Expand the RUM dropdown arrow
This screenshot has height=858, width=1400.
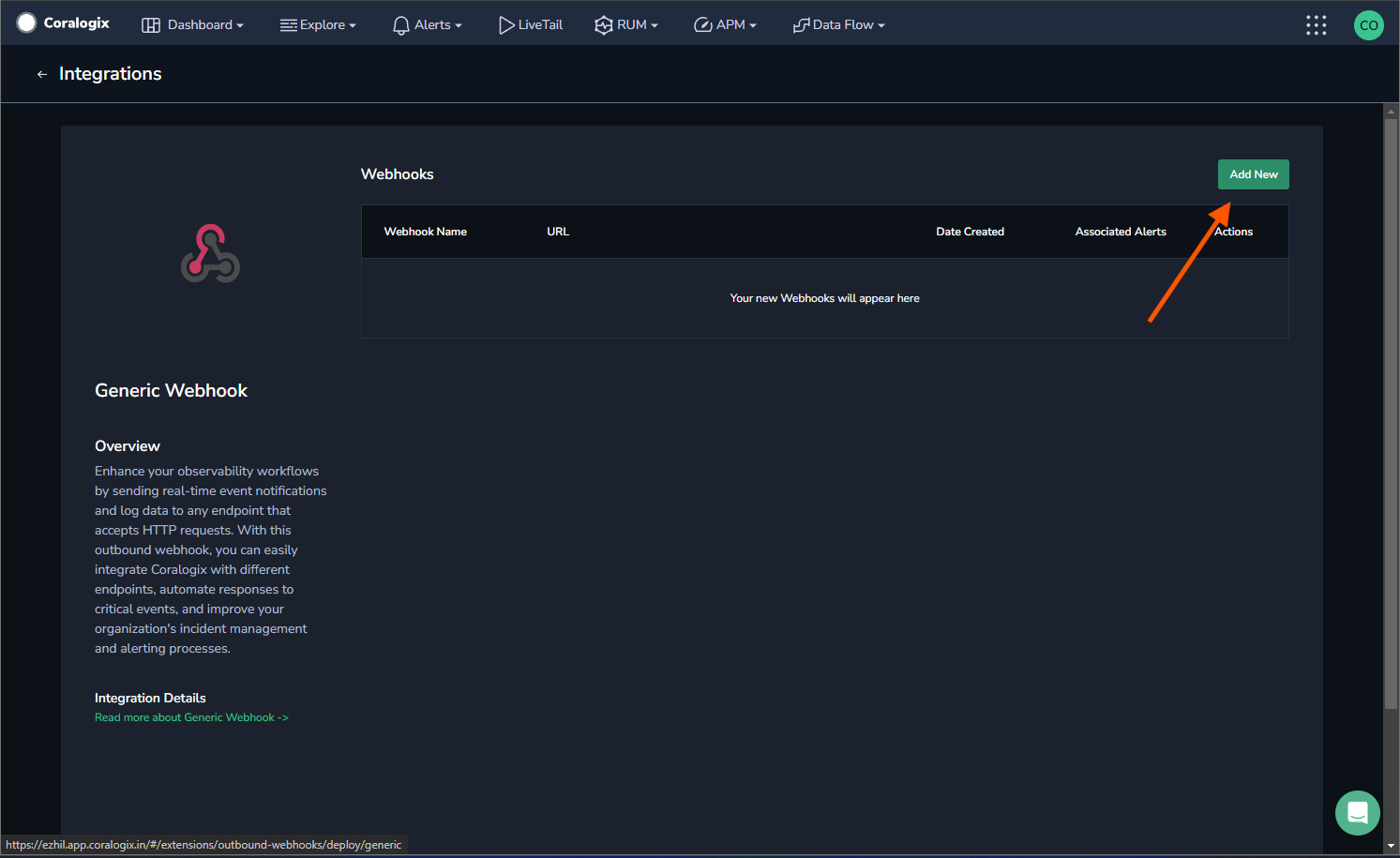tap(655, 26)
